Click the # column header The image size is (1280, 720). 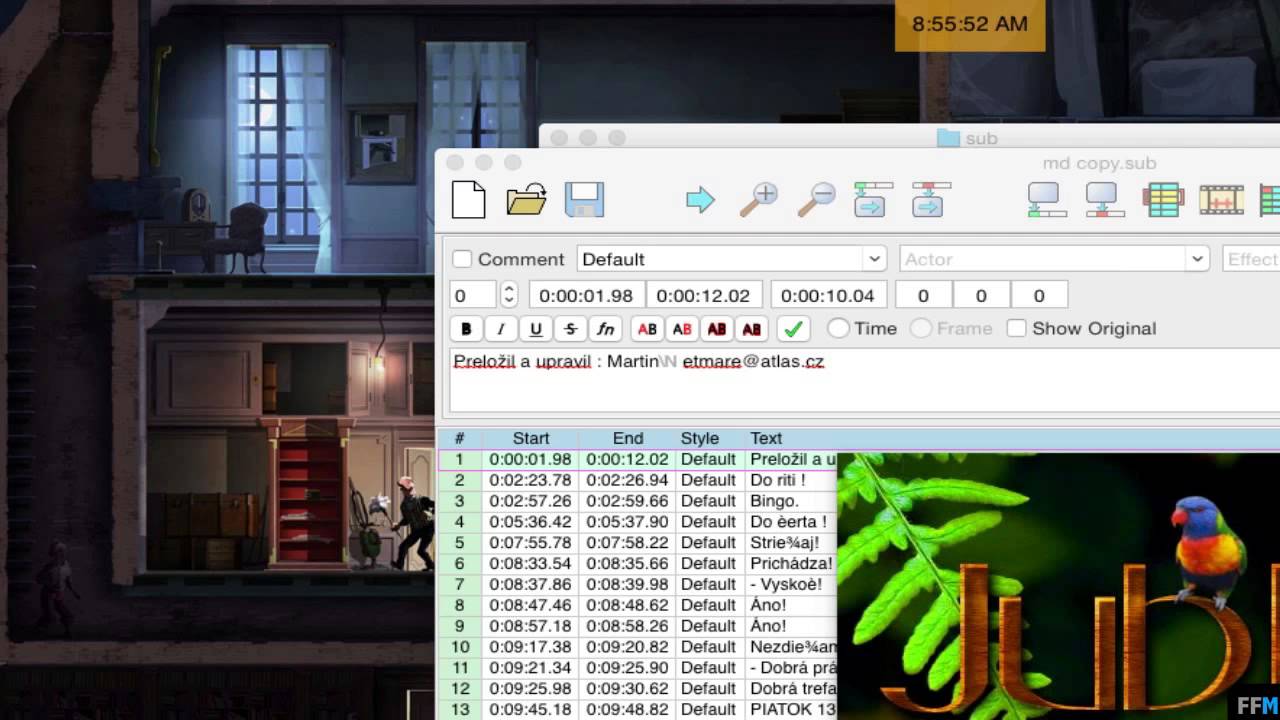click(x=460, y=438)
